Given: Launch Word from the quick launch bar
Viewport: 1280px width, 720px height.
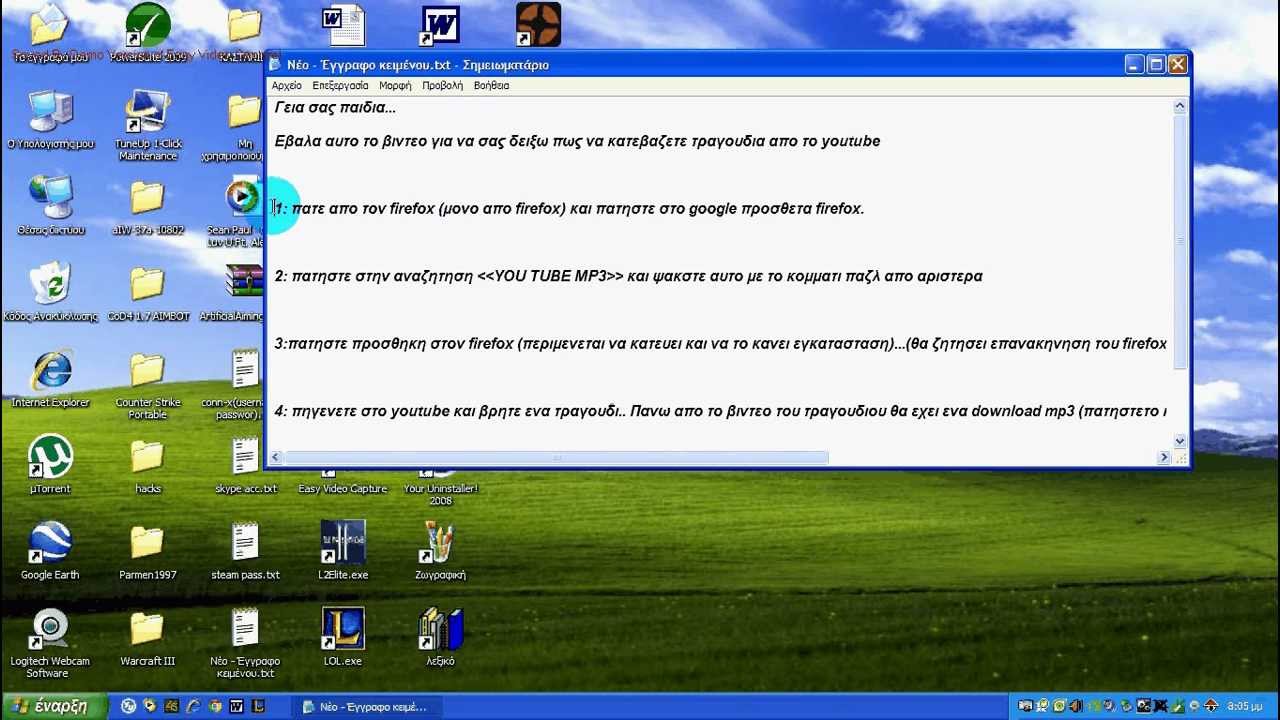Looking at the screenshot, I should pos(237,706).
